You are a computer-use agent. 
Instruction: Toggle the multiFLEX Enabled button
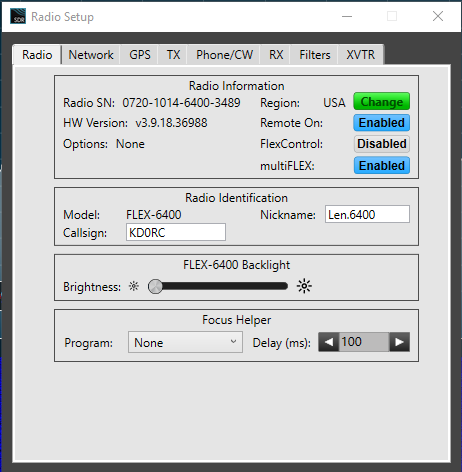coord(382,166)
